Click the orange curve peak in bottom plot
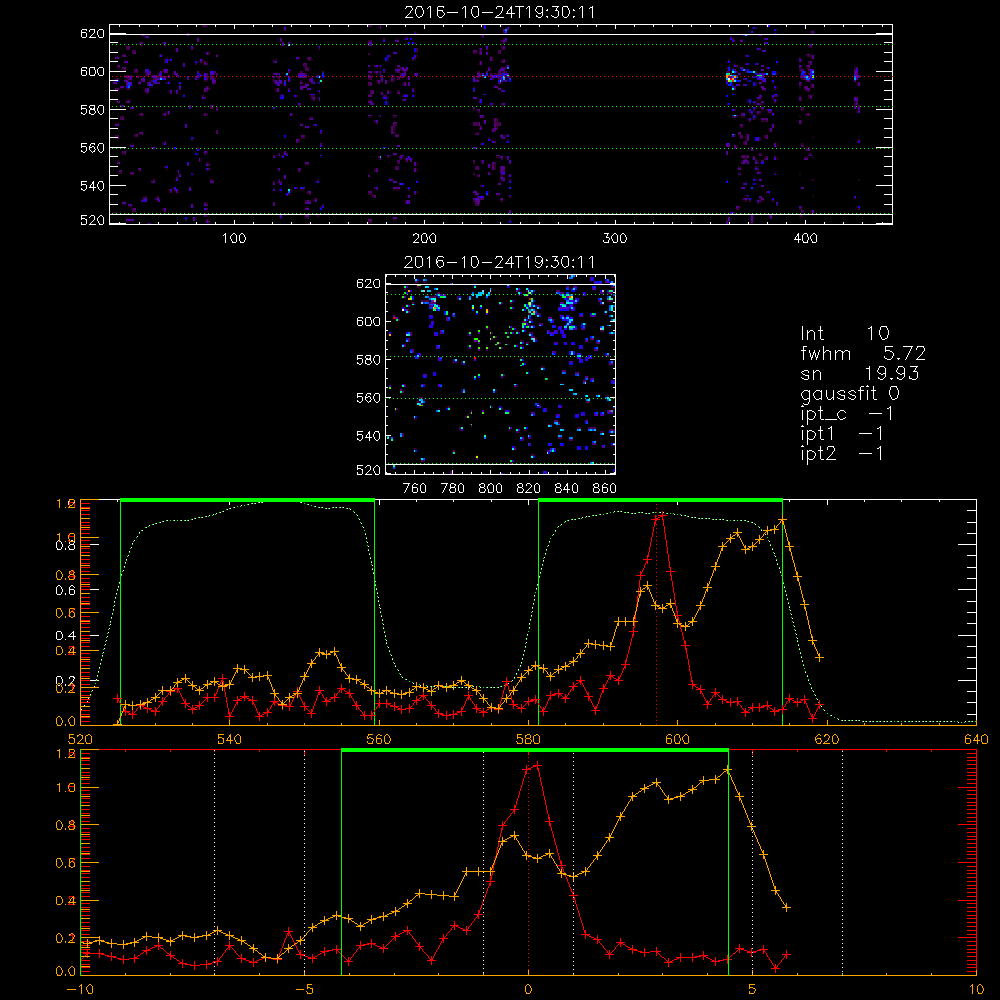Image resolution: width=1000 pixels, height=1000 pixels. pyautogui.click(x=727, y=770)
